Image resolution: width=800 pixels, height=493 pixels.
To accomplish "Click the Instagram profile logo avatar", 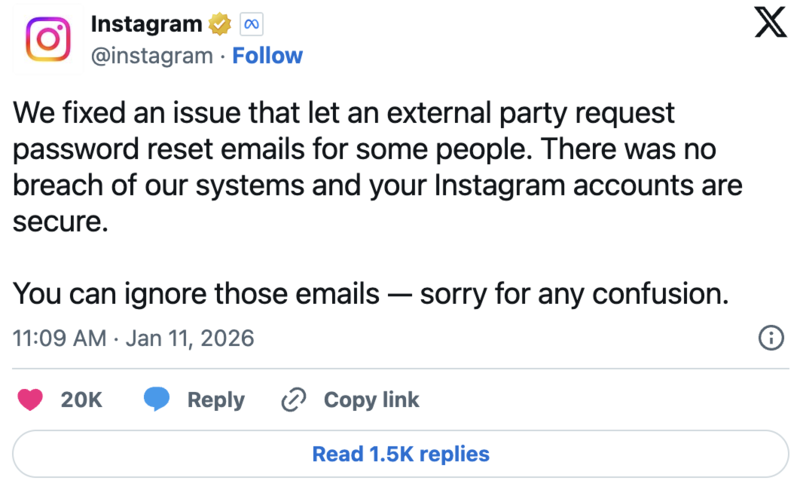I will click(x=47, y=39).
